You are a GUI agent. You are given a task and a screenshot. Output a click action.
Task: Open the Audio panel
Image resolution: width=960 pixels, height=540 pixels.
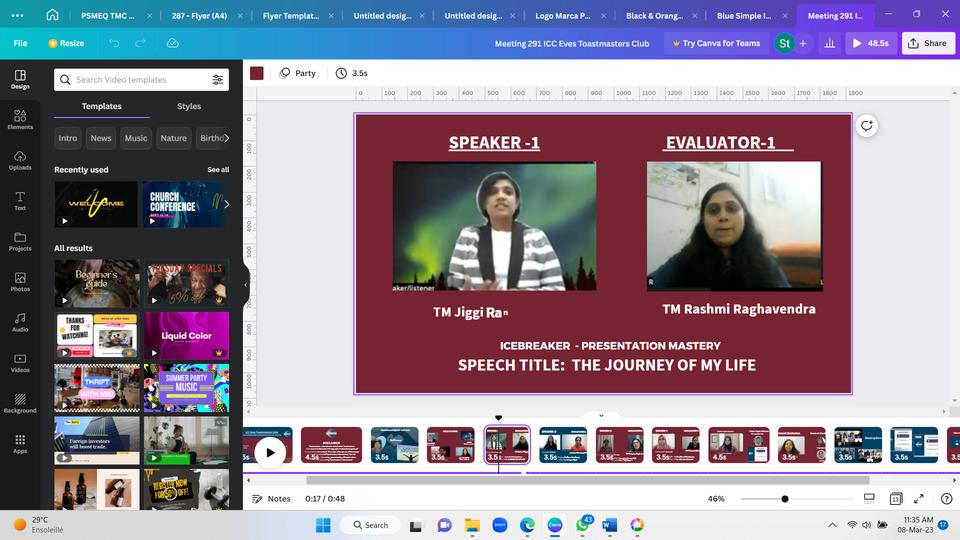coord(20,322)
